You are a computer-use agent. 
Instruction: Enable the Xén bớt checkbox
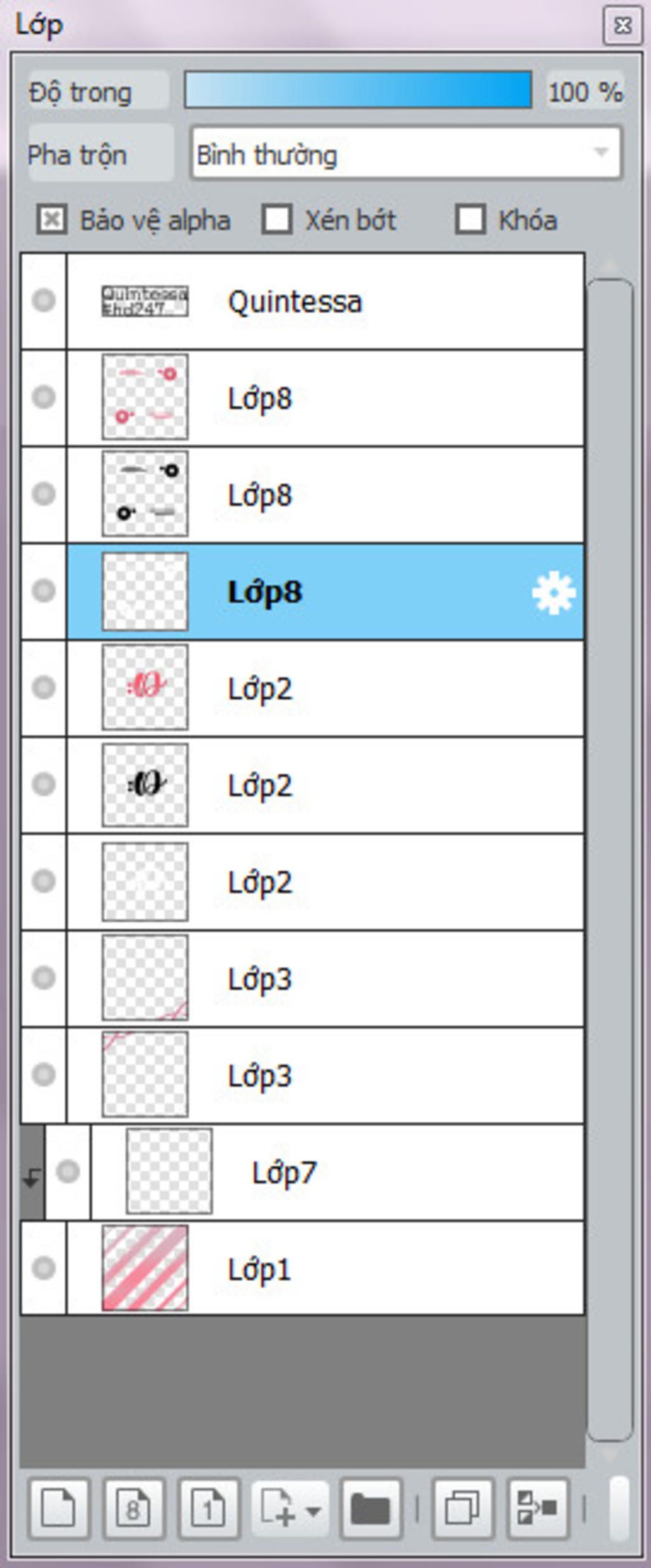pos(277,220)
